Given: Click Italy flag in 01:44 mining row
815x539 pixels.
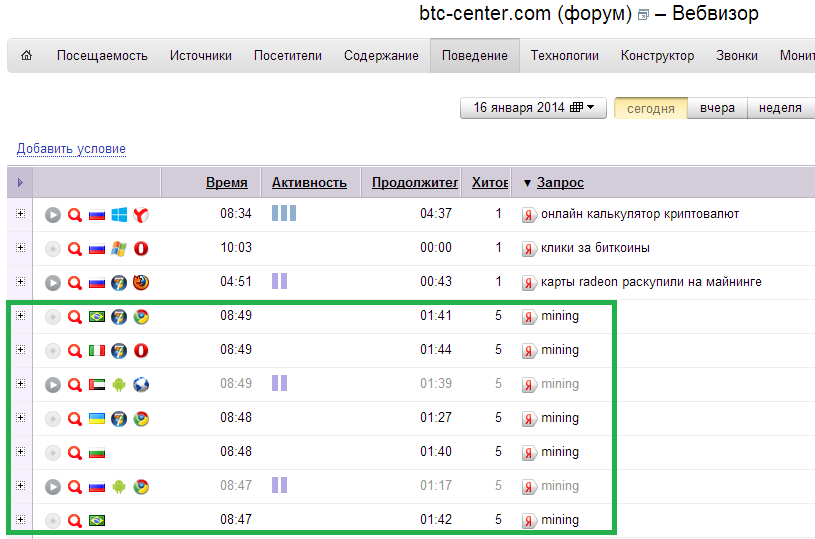Looking at the screenshot, I should pyautogui.click(x=97, y=351).
